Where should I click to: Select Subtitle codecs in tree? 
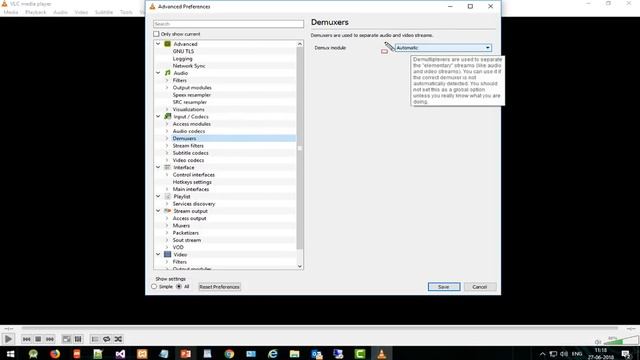(x=191, y=153)
